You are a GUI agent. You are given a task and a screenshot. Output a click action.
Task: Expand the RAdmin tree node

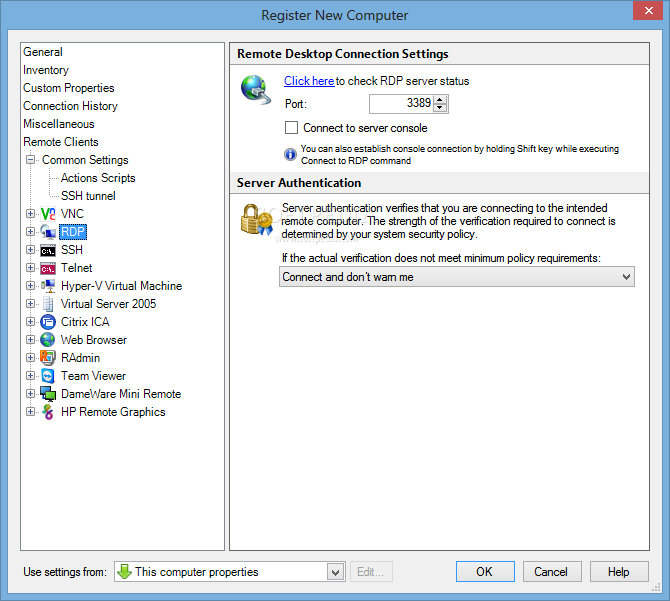click(30, 358)
